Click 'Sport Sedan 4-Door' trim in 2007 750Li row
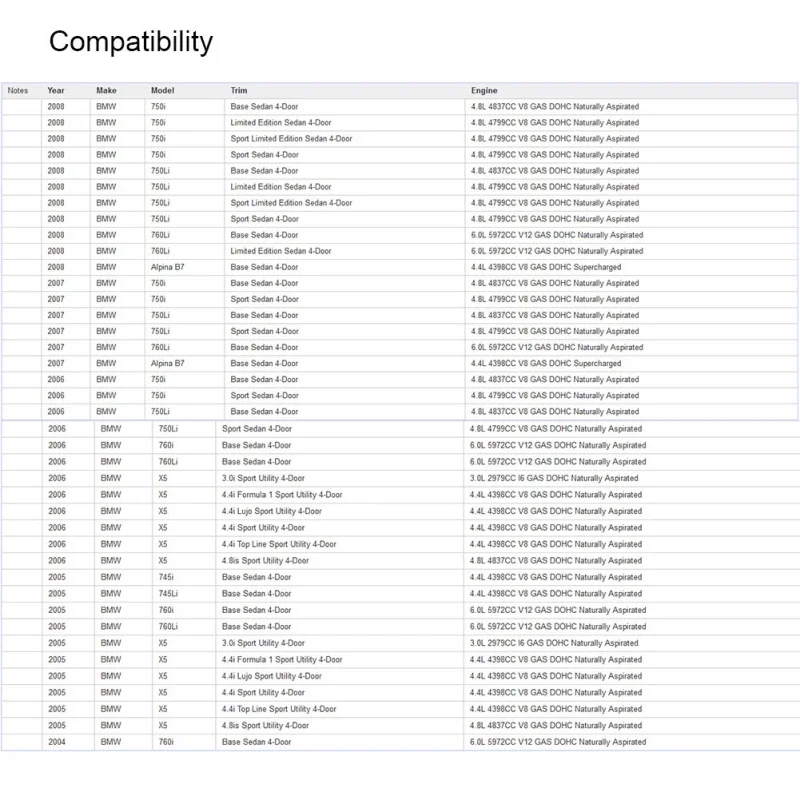 click(x=264, y=331)
